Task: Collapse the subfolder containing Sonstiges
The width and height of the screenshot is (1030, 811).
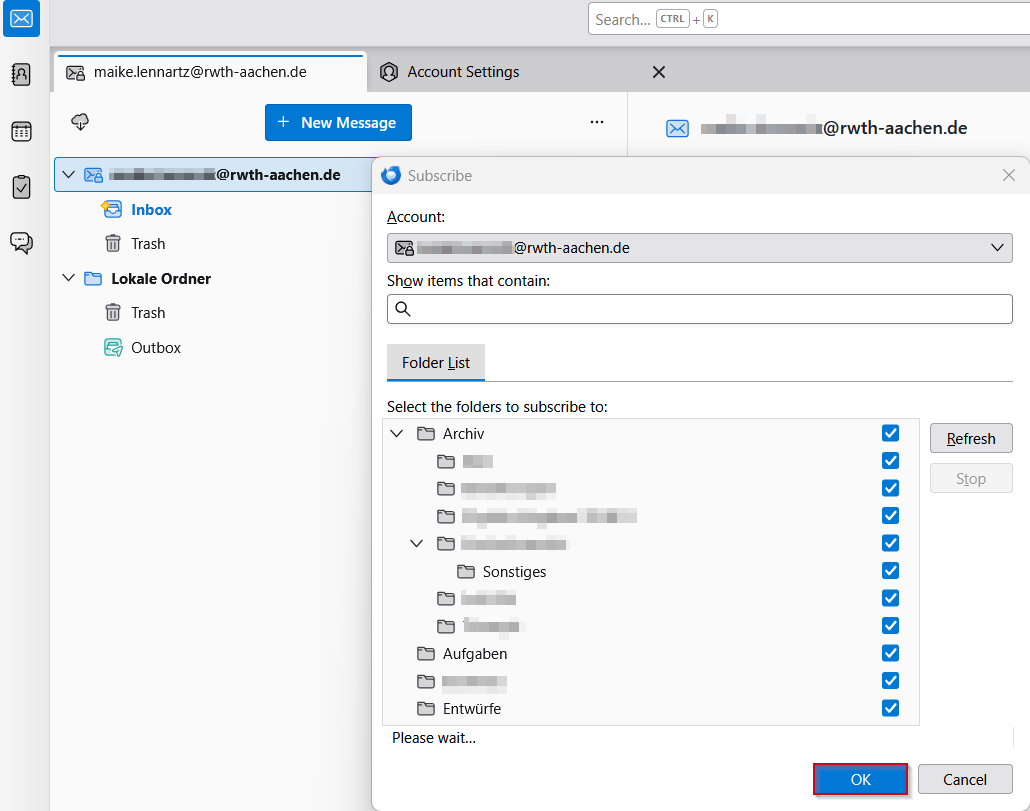Action: 416,543
